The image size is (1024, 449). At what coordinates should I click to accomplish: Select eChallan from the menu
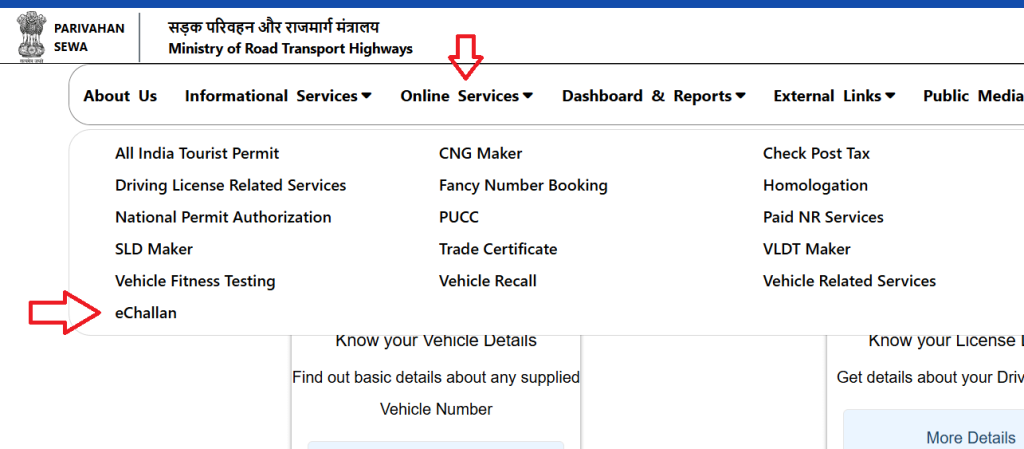click(146, 313)
